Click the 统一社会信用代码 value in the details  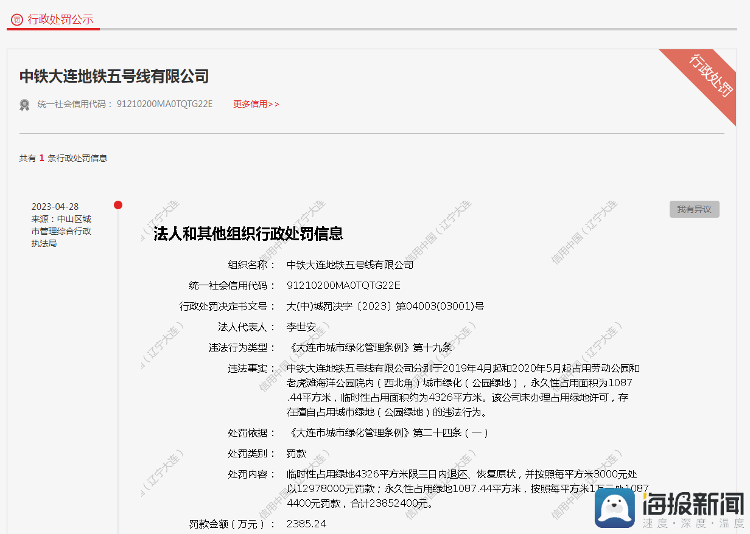tap(343, 286)
